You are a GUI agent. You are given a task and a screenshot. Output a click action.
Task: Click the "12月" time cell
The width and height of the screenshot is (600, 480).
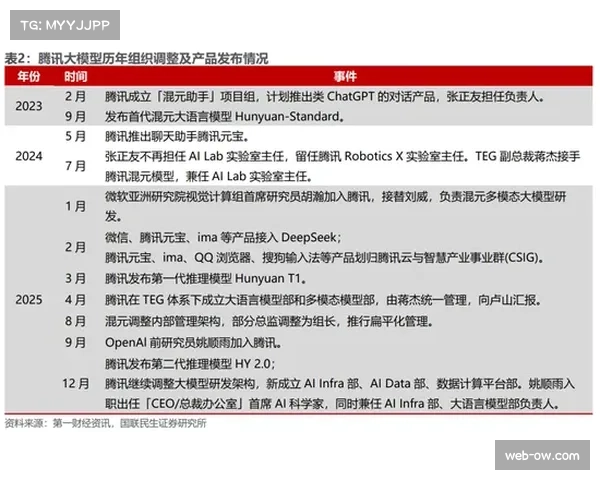[x=75, y=383]
